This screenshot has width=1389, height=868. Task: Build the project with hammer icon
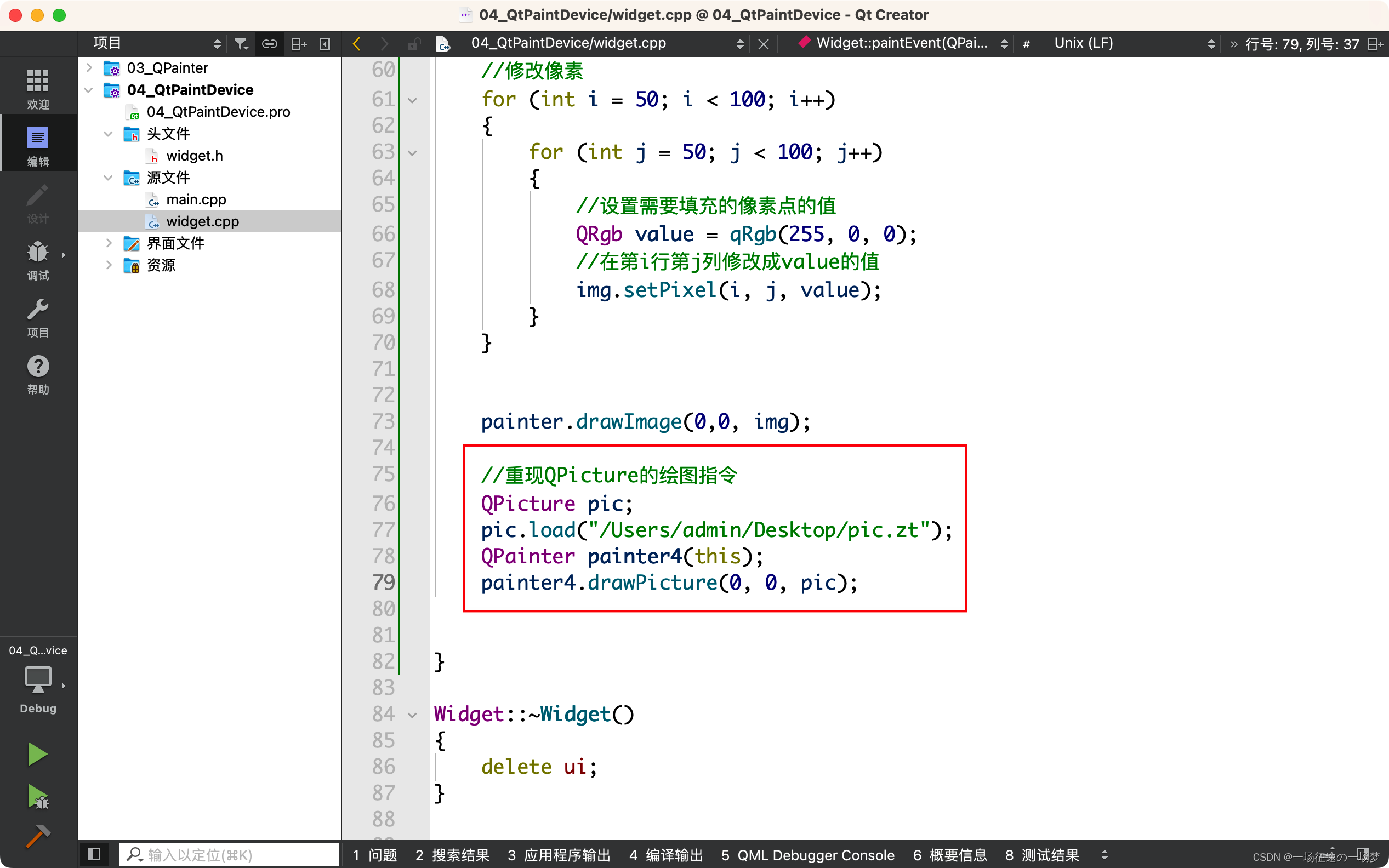tap(38, 836)
